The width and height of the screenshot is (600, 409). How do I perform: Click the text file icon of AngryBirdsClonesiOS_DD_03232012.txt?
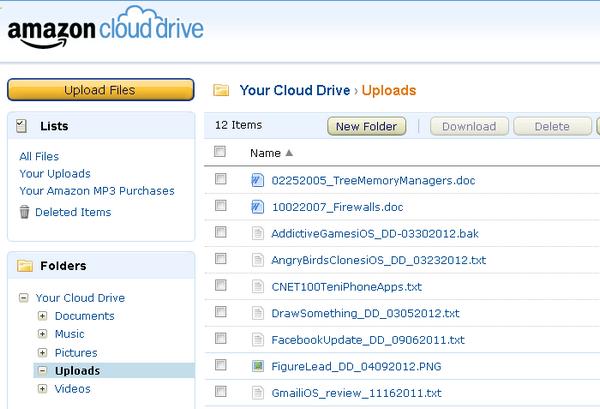[258, 260]
